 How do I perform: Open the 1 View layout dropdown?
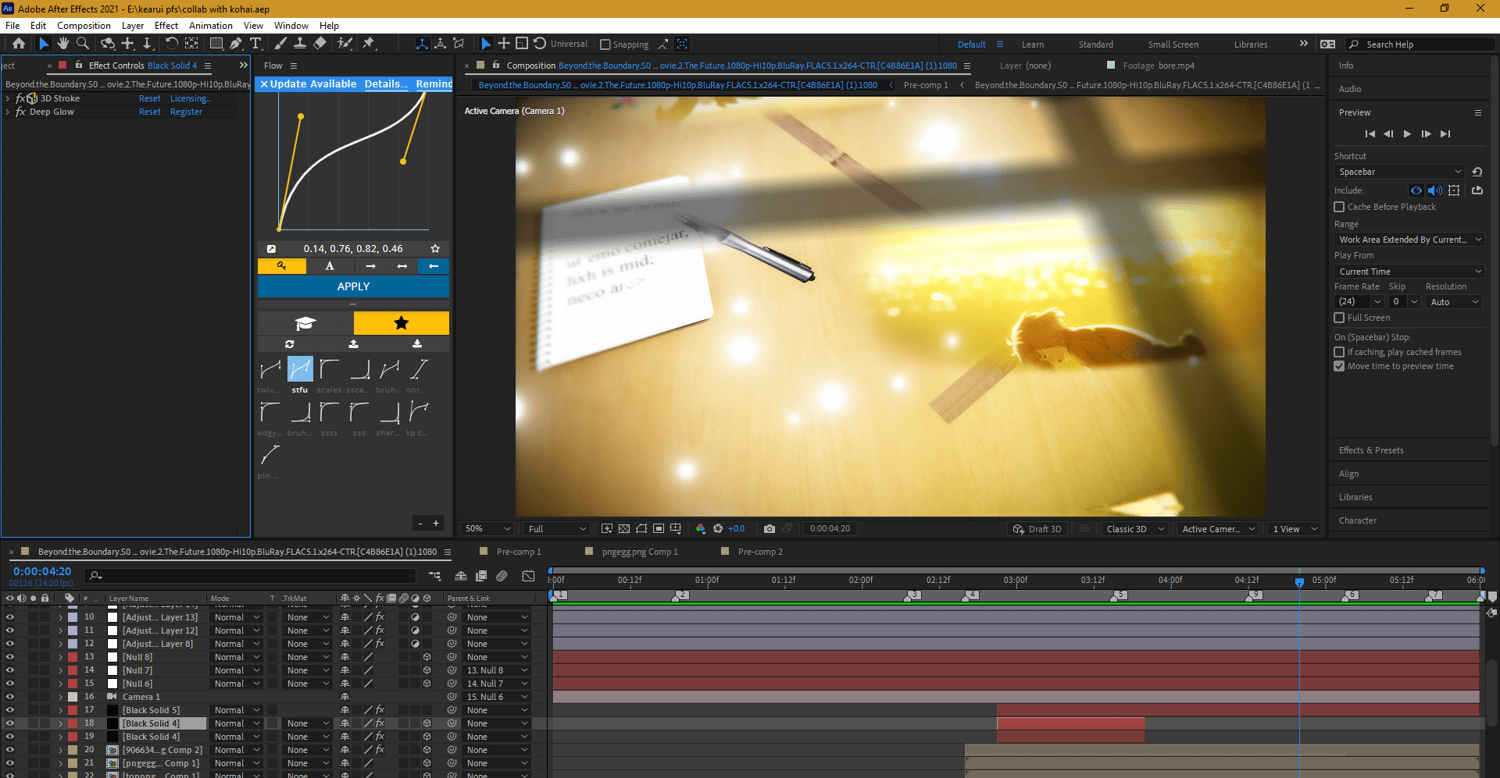pyautogui.click(x=1294, y=529)
